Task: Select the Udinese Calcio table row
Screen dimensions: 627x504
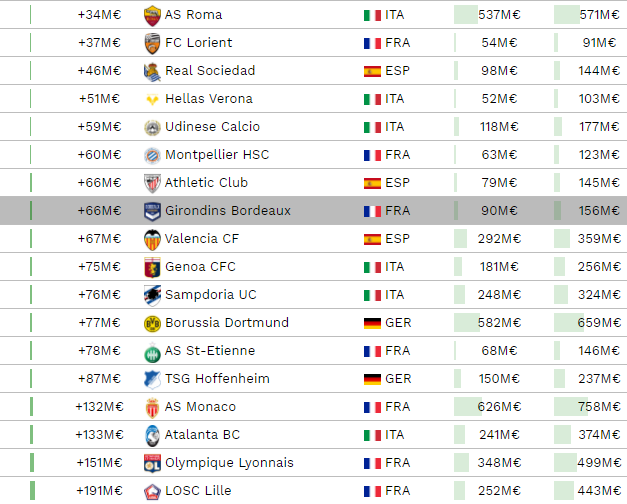Action: pos(314,127)
